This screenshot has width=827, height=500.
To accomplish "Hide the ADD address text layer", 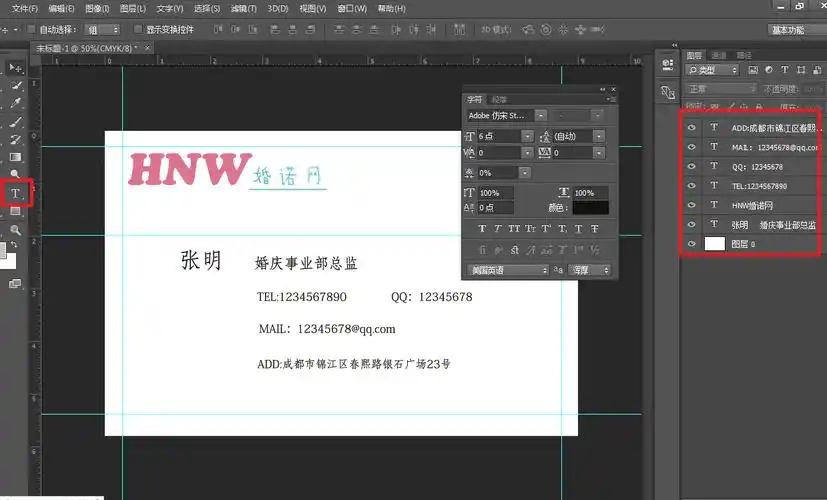I will point(691,128).
